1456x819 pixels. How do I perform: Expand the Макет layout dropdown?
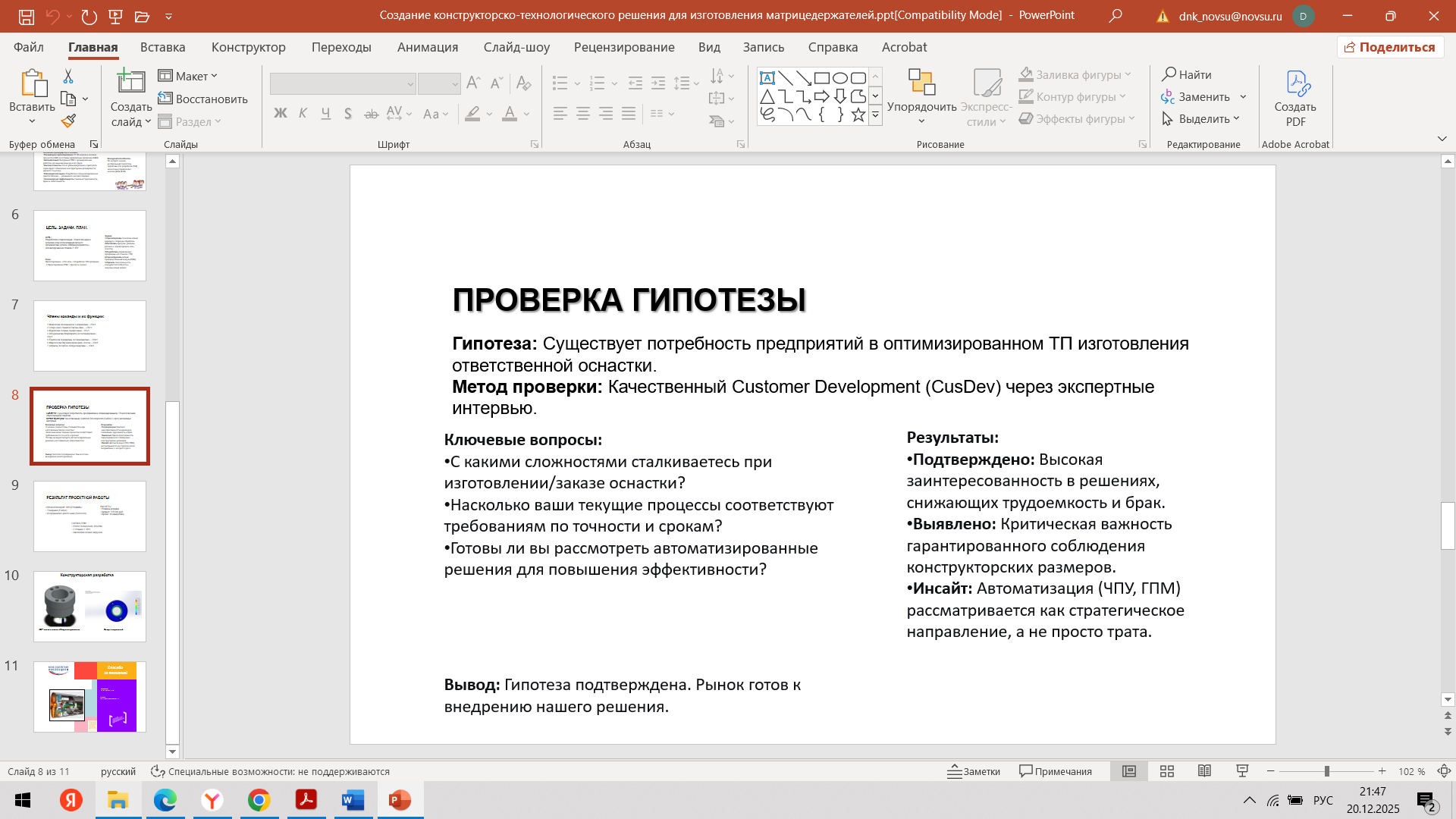[x=188, y=76]
